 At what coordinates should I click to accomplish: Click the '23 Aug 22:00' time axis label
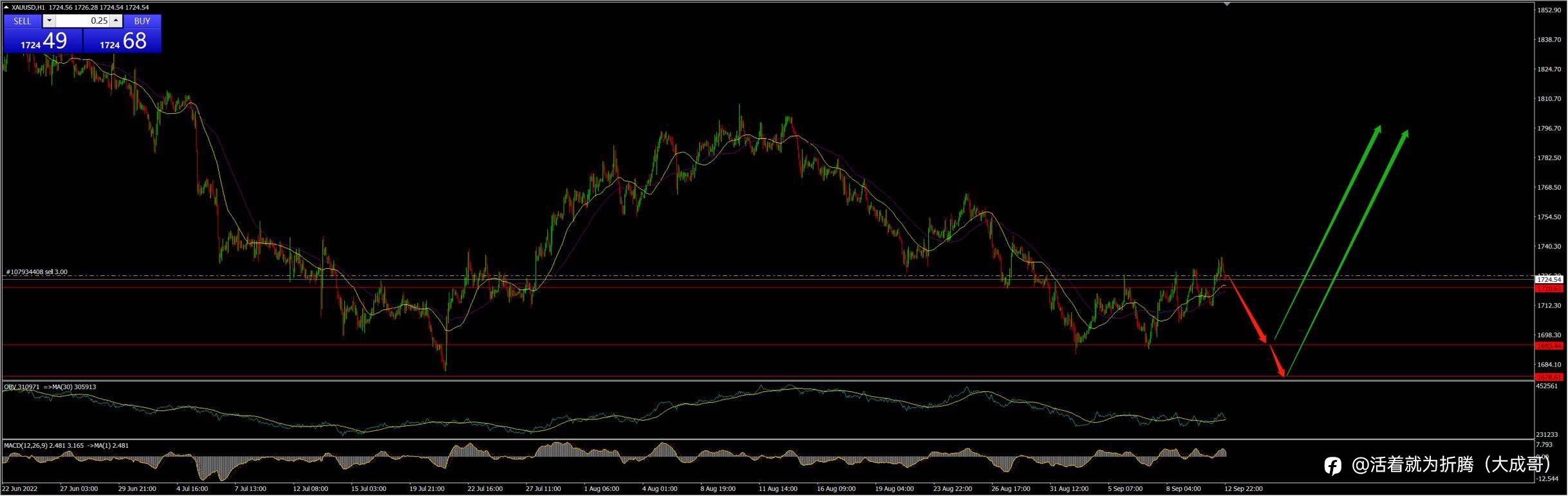953,489
